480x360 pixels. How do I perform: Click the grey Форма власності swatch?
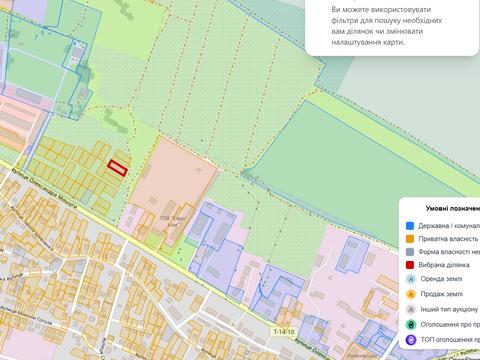pos(410,252)
